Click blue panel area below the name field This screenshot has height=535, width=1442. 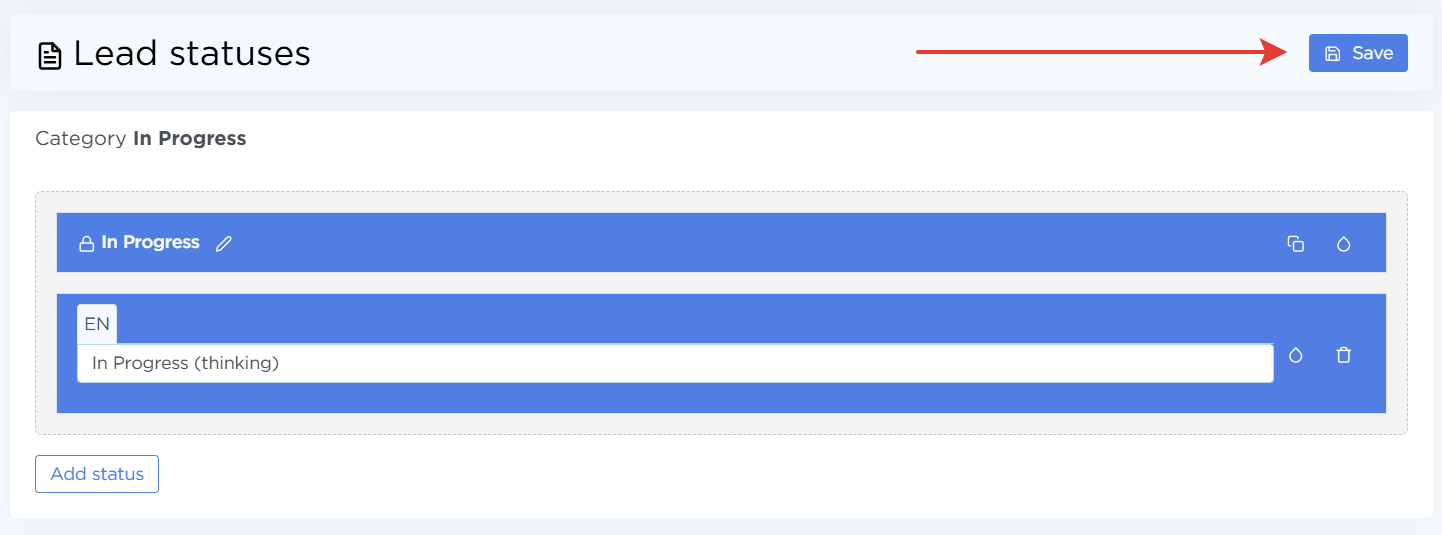coord(675,398)
